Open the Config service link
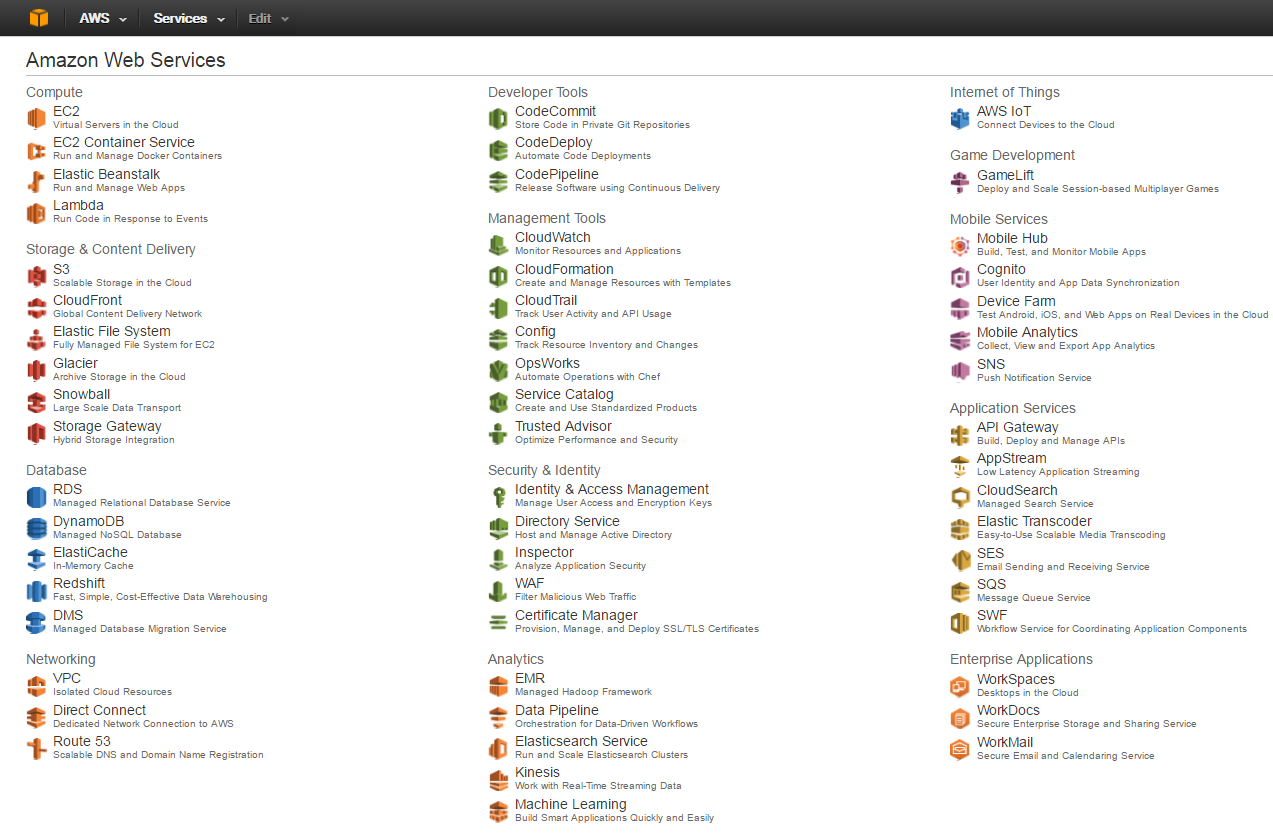 pyautogui.click(x=535, y=331)
